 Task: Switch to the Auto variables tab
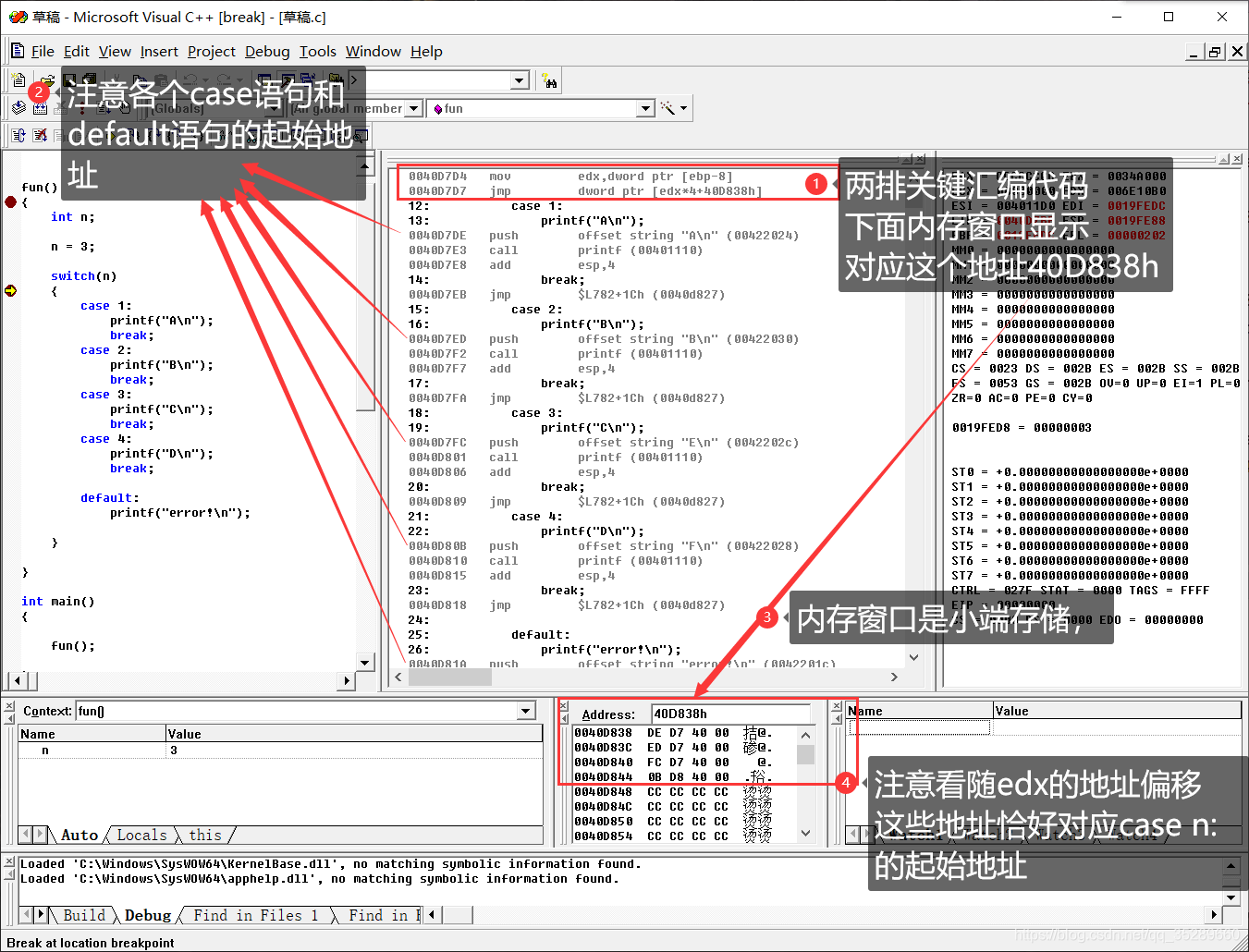[80, 835]
